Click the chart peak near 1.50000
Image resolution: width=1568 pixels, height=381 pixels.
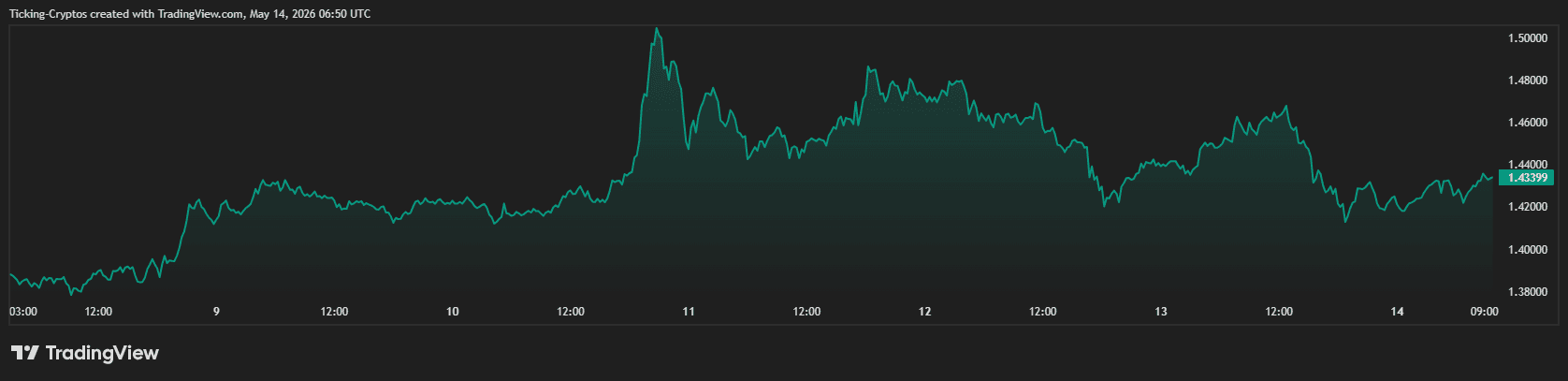point(658,29)
